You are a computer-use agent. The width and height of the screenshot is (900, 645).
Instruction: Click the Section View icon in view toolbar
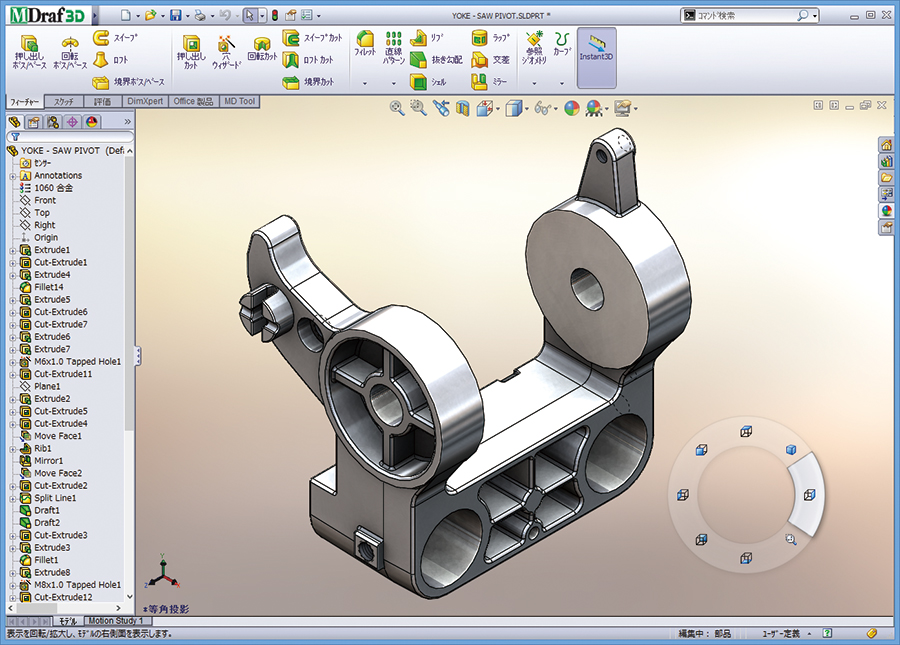point(463,108)
